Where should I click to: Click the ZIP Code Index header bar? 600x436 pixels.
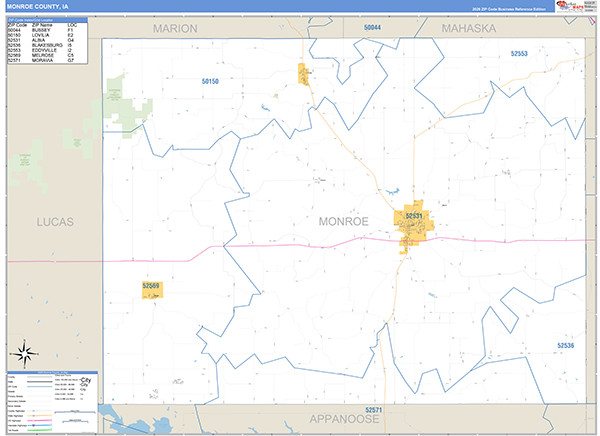point(47,20)
